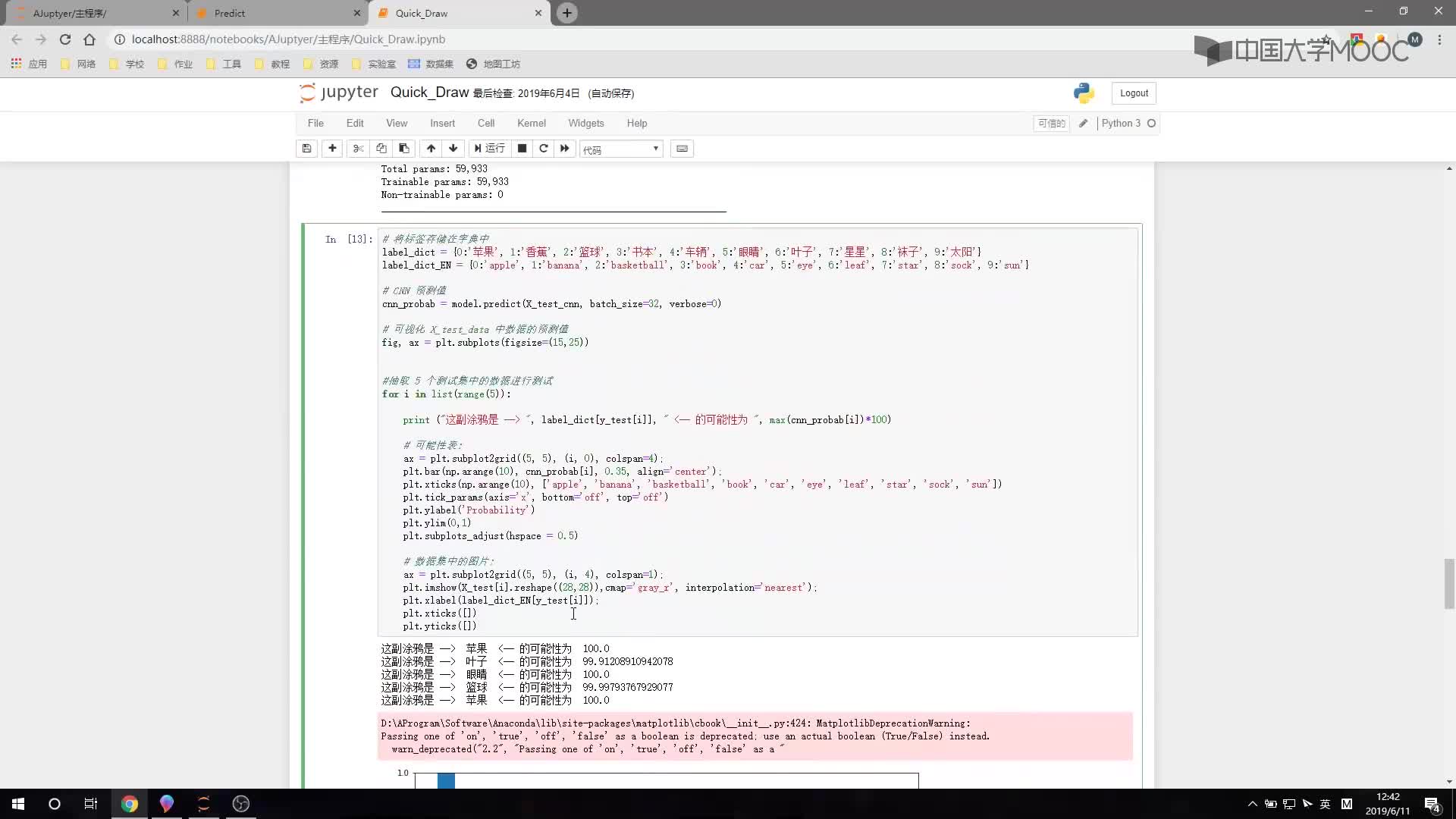Open the 工具 bookmark folder
The image size is (1456, 819).
(224, 64)
